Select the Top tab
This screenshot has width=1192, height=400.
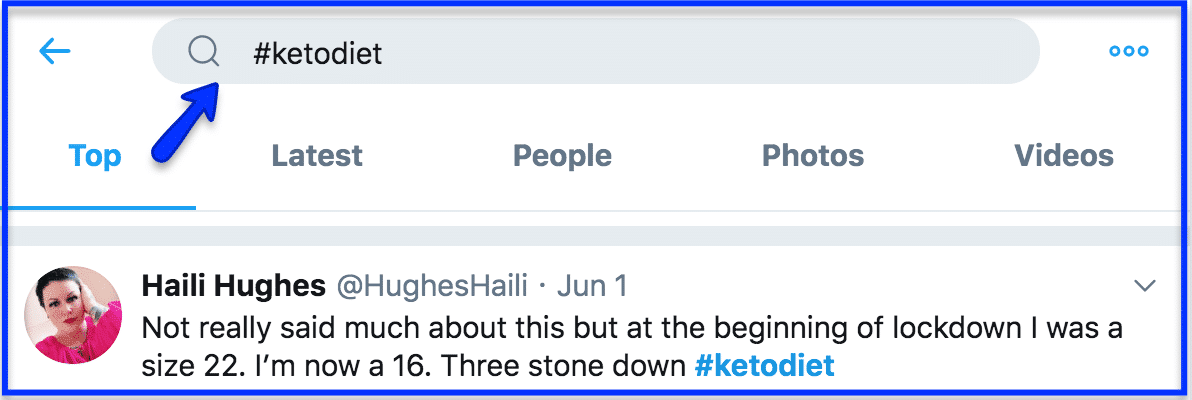click(95, 156)
